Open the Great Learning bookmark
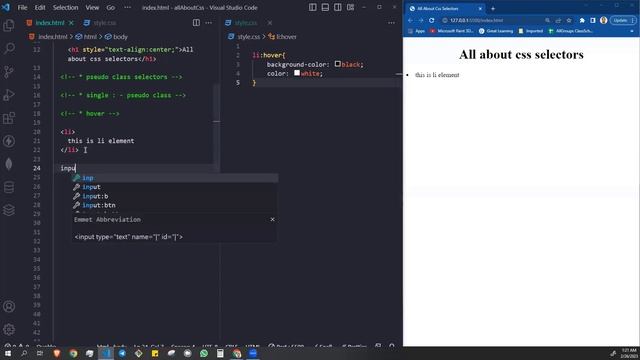 coord(496,31)
